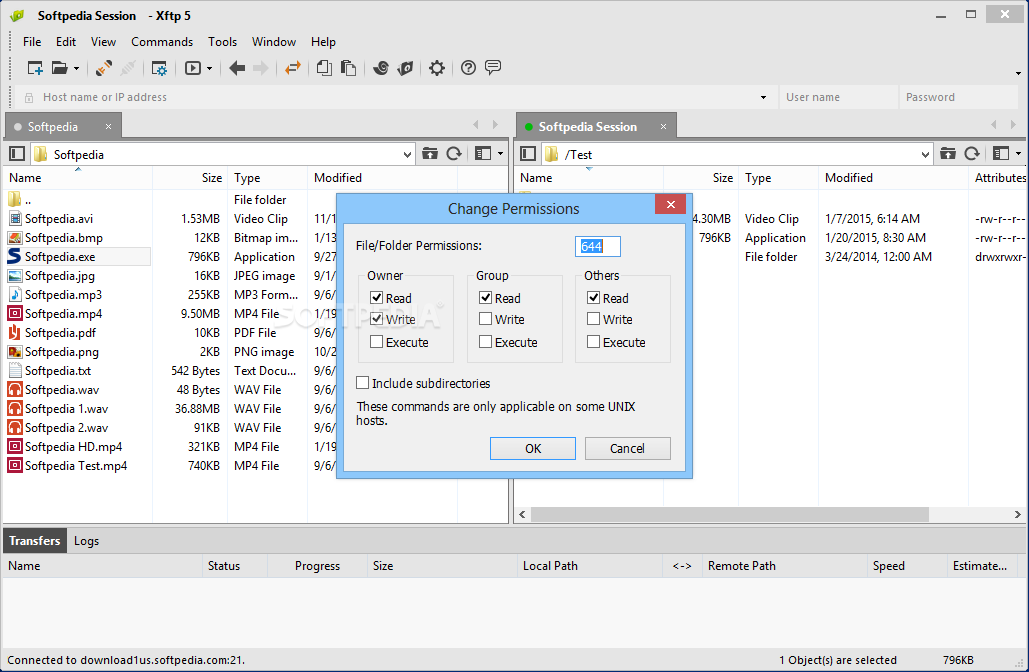Open Options with the gear icon
Screen dimensions: 1029x672
pos(436,68)
